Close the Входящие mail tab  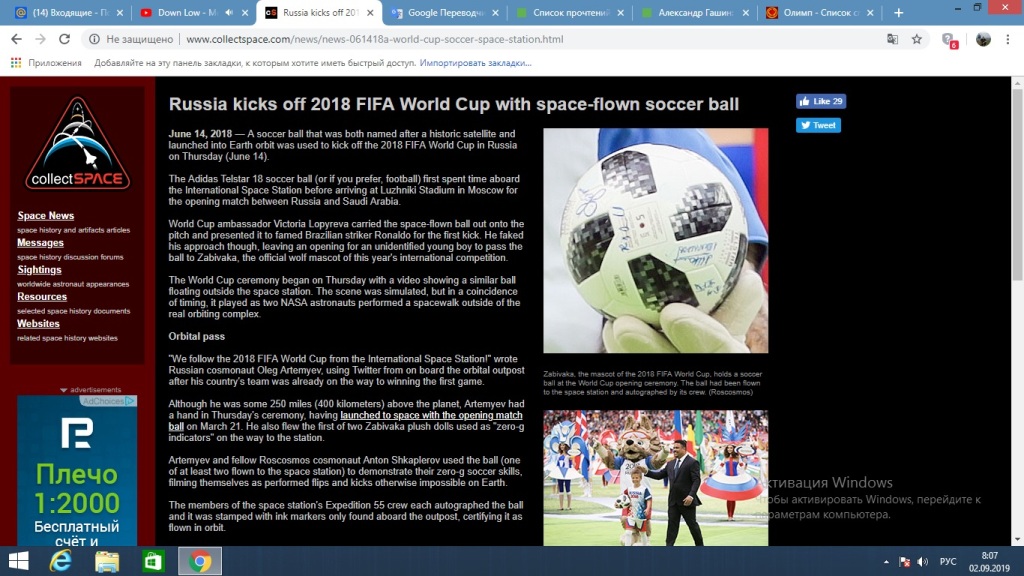[120, 12]
